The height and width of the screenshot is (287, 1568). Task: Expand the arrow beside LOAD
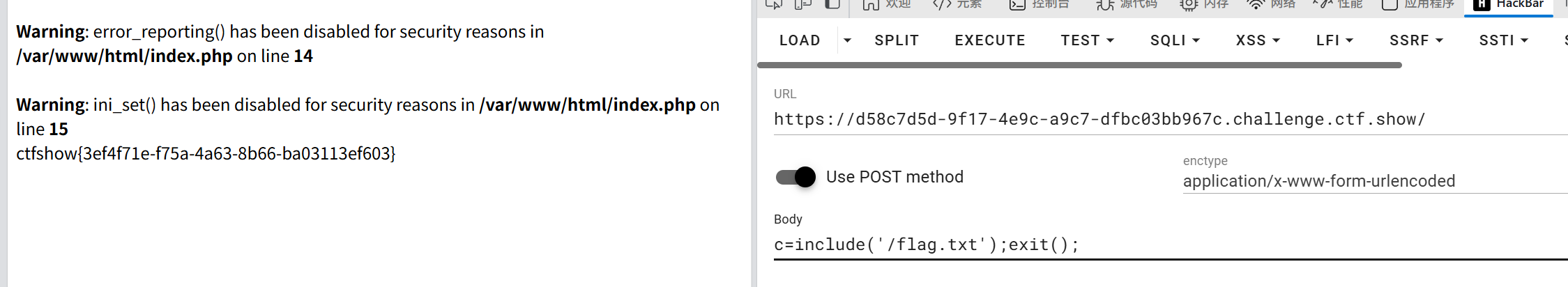pos(847,40)
